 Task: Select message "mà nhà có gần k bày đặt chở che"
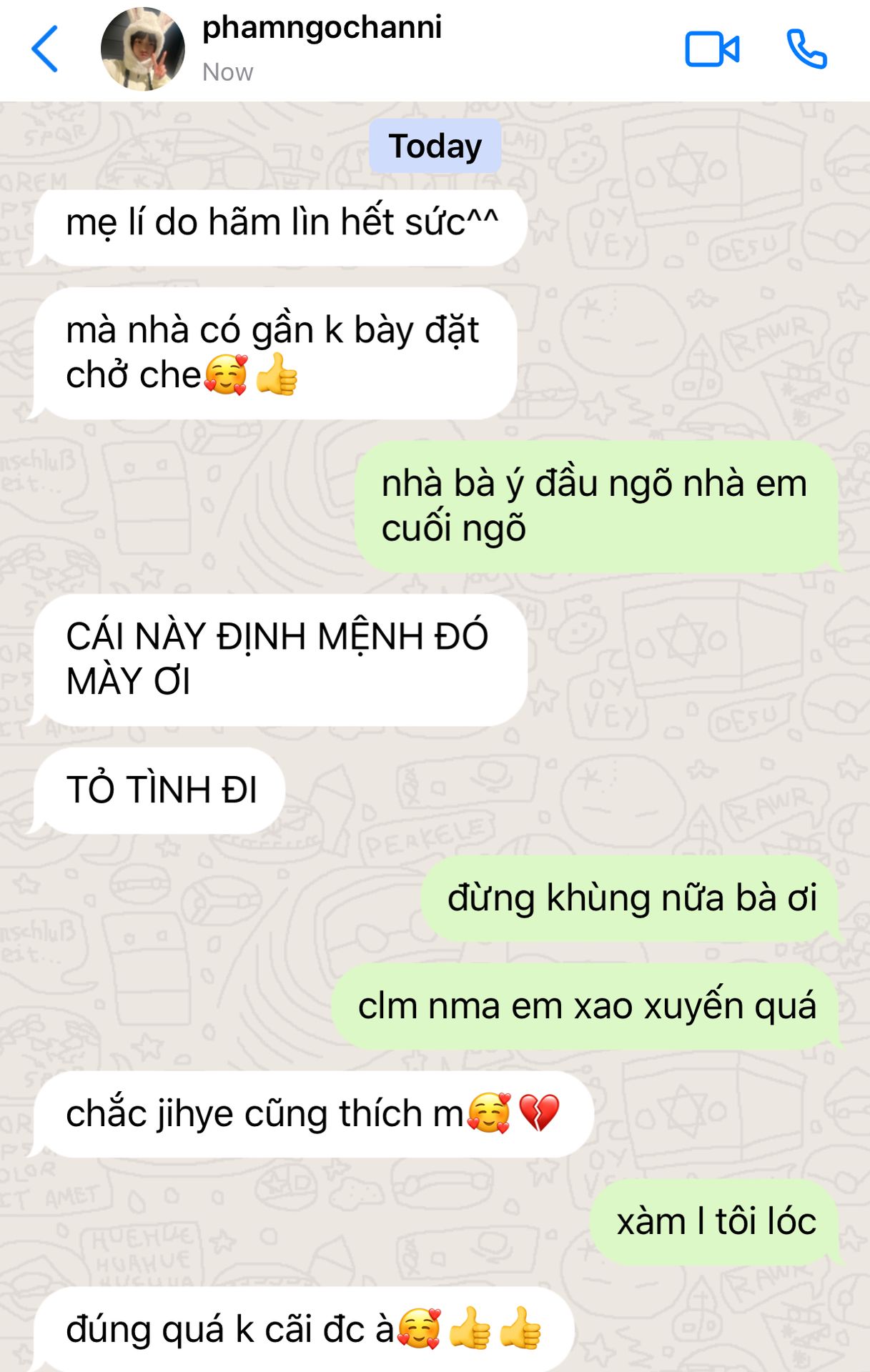coord(275,353)
